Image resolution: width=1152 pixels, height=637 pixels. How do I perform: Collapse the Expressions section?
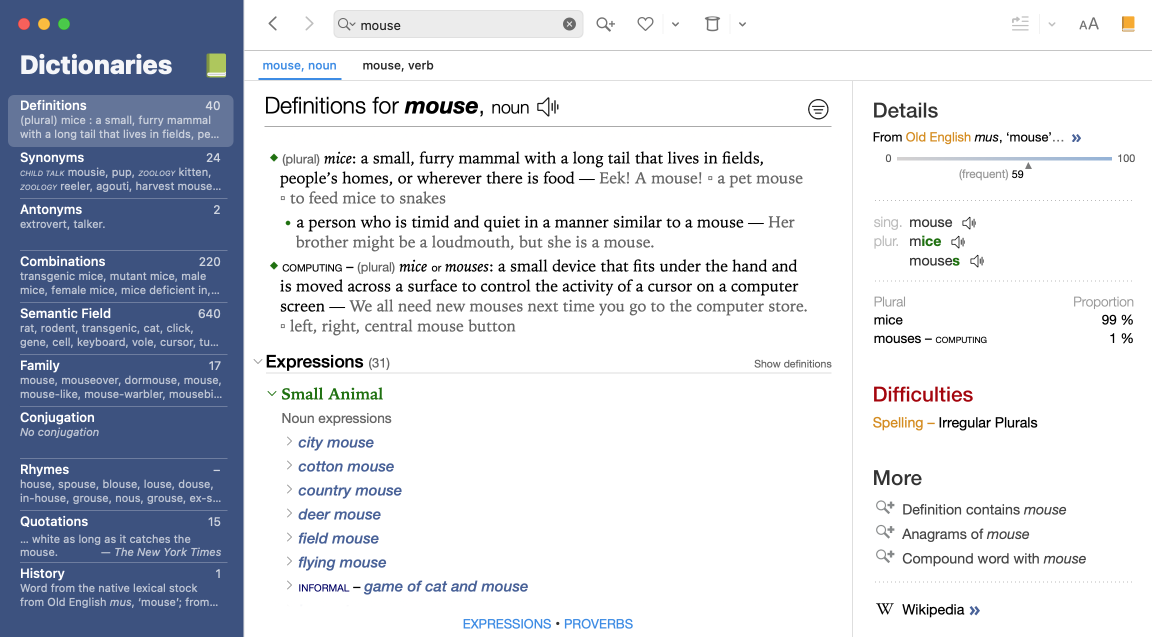pyautogui.click(x=257, y=362)
